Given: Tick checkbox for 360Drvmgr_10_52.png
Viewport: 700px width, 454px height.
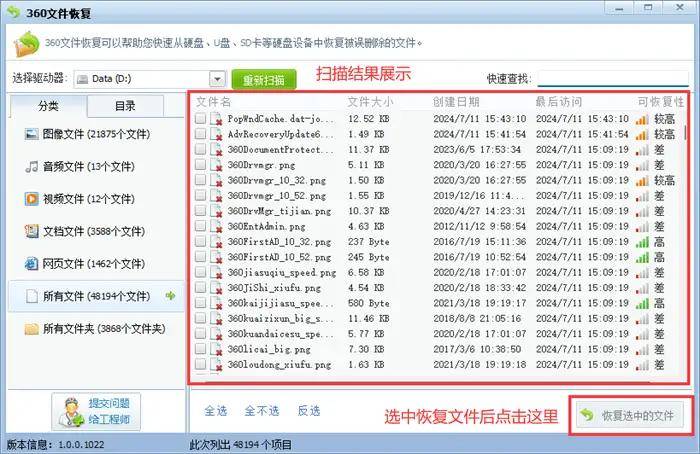Looking at the screenshot, I should point(200,195).
